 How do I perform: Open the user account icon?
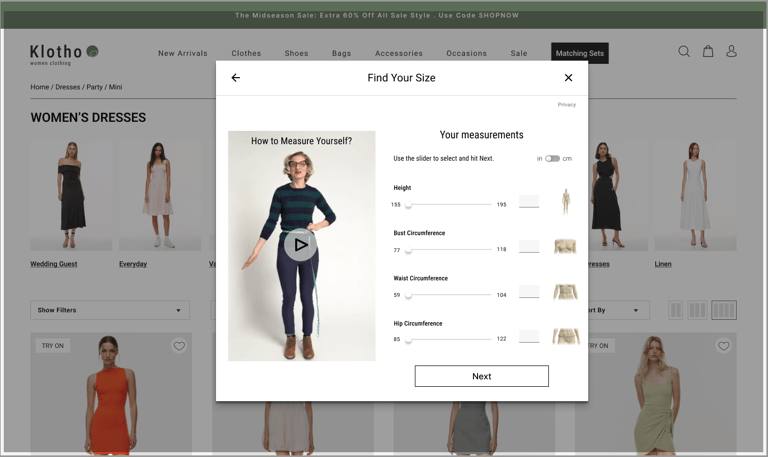731,51
